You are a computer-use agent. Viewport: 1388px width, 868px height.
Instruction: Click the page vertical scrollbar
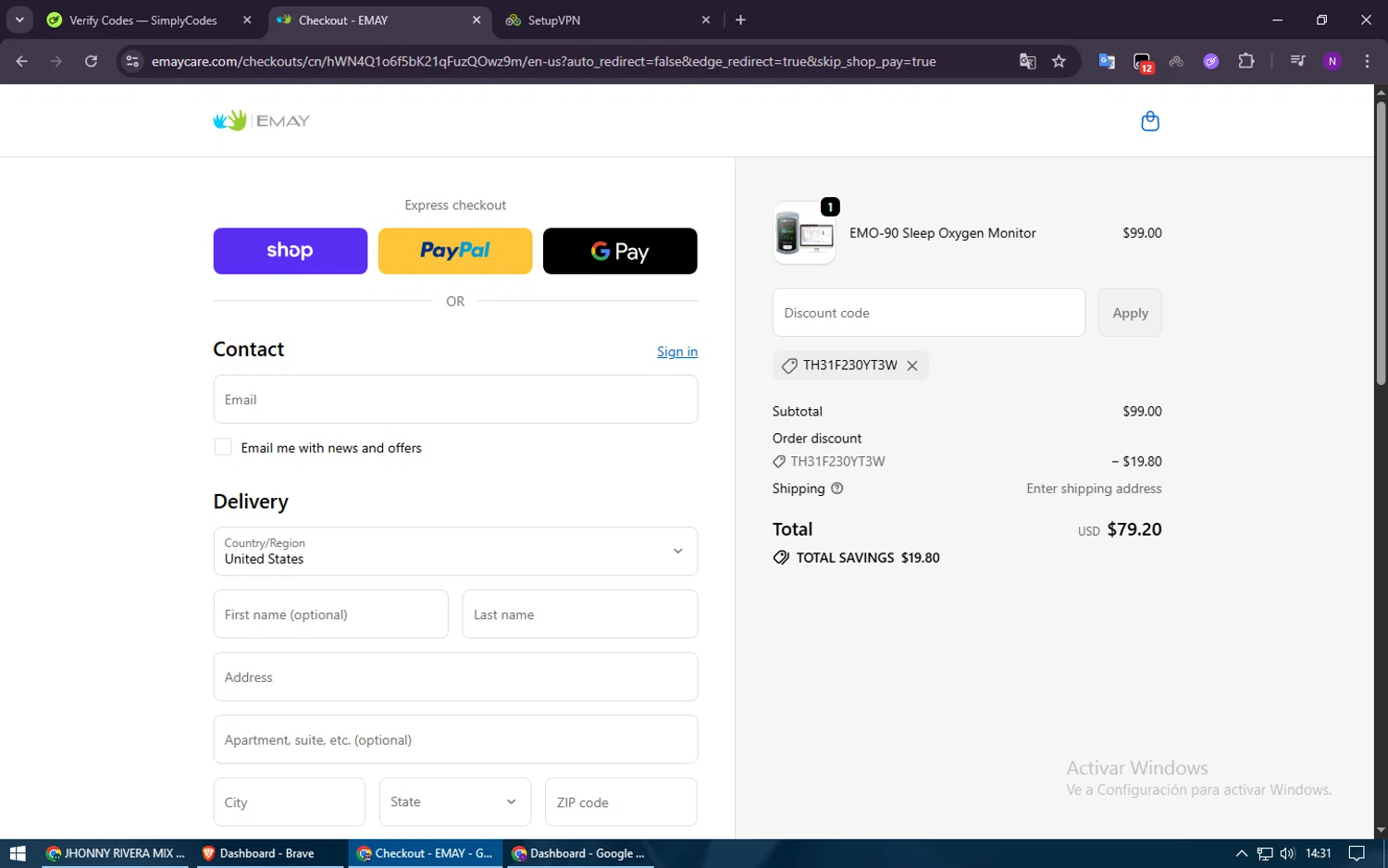point(1381,242)
